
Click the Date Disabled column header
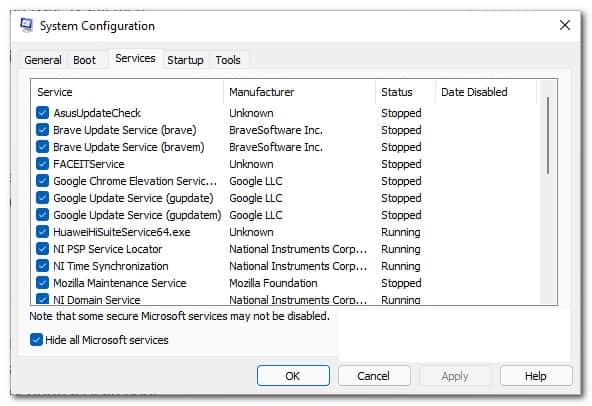pos(486,92)
